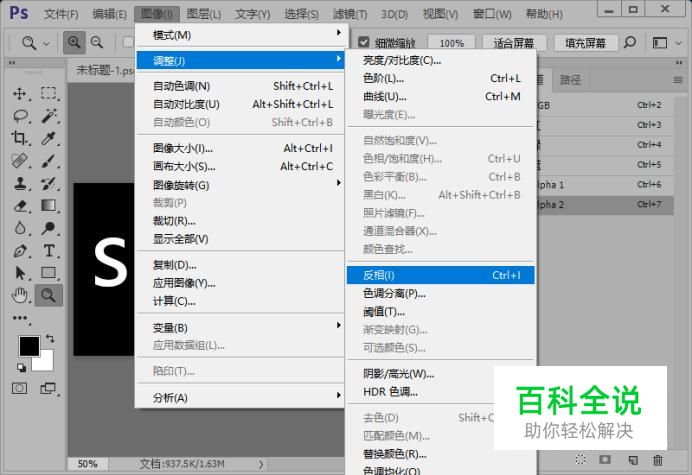
Task: Expand the 图像旋转(G) submenu
Action: click(241, 185)
